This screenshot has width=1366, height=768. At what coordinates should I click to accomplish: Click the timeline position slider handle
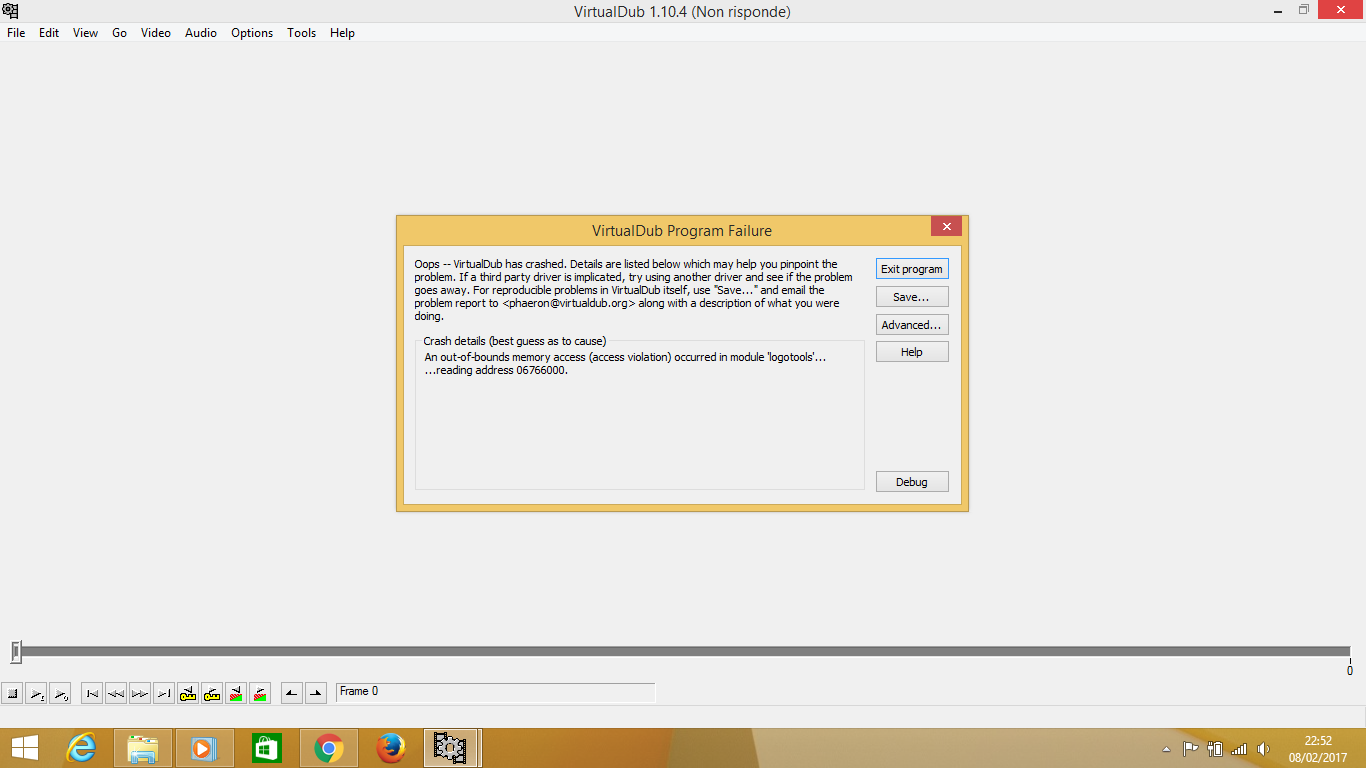[x=16, y=652]
